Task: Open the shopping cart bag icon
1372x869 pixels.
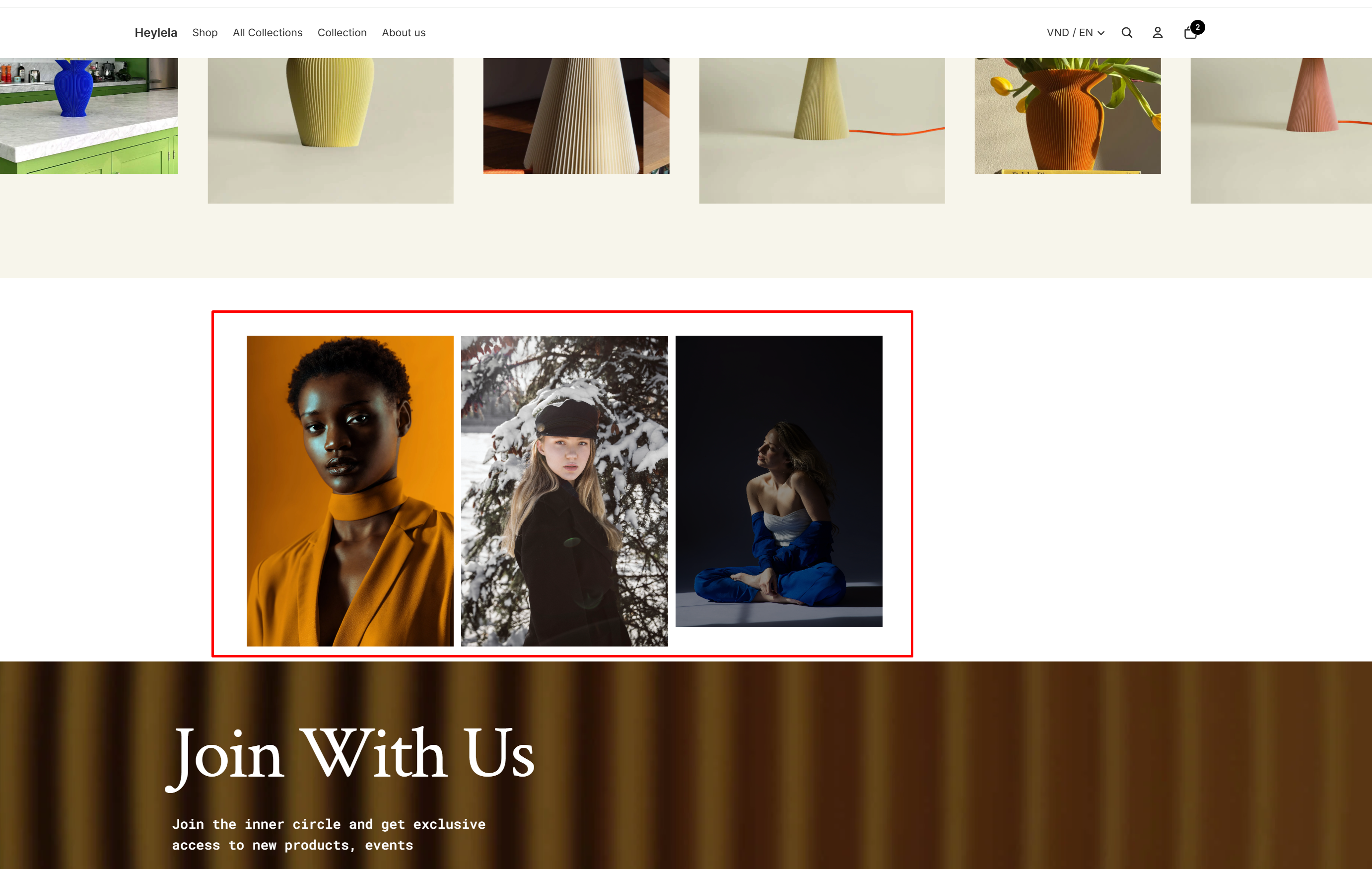Action: point(1190,33)
